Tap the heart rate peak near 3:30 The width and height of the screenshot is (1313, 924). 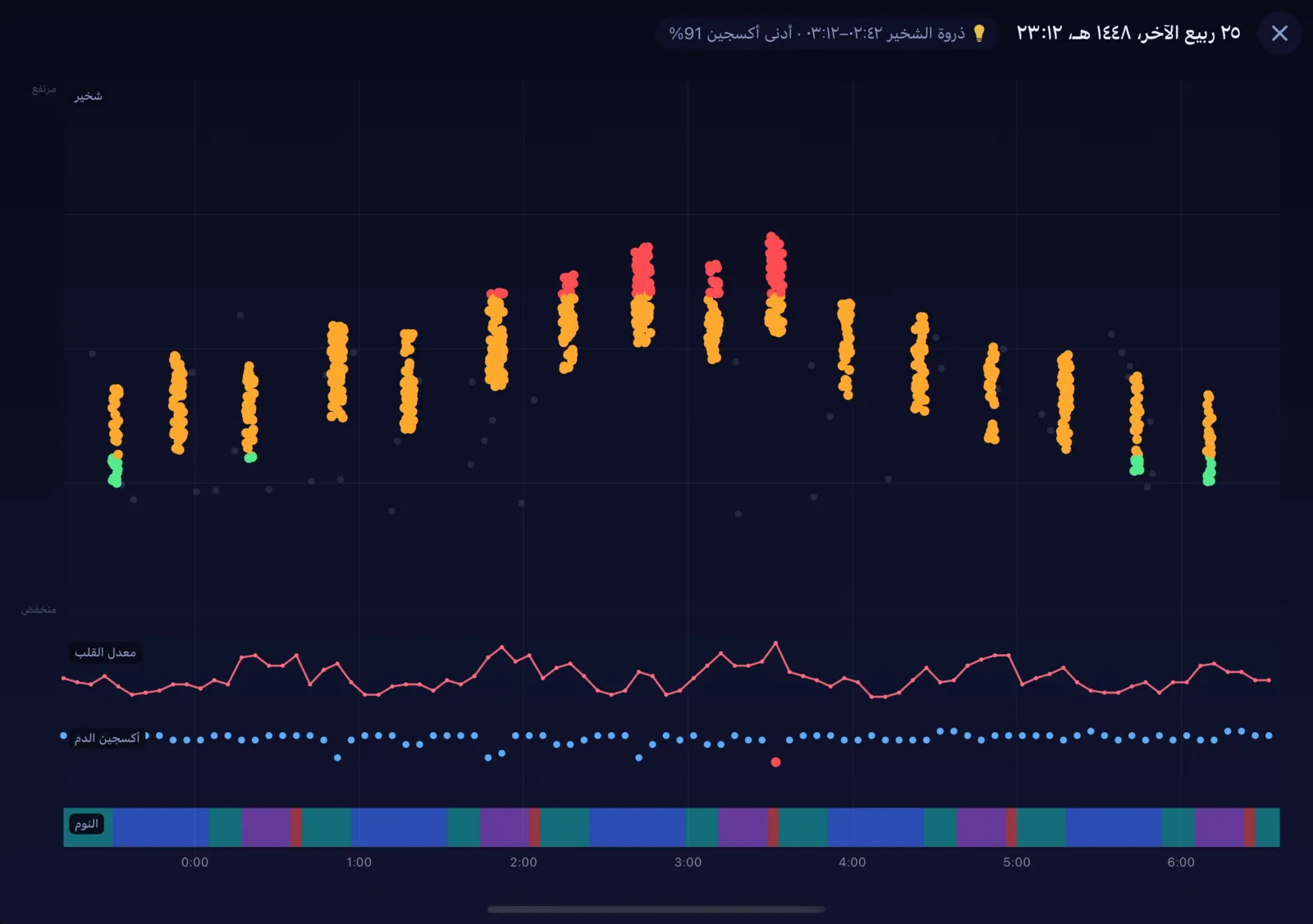point(775,643)
